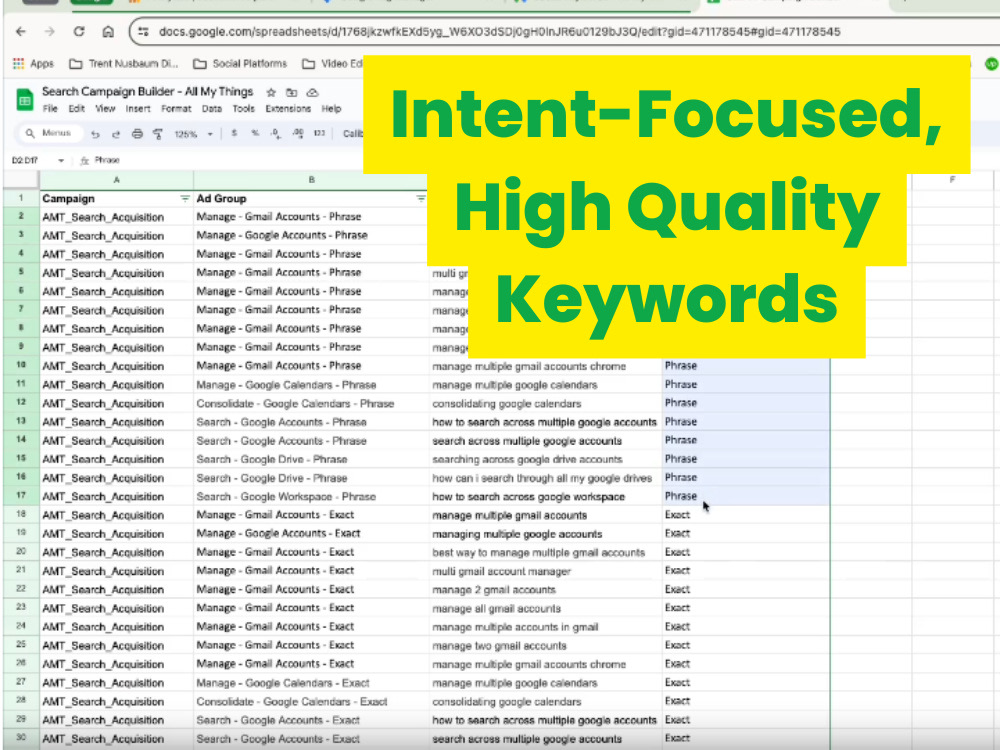Screen dimensions: 1000x750
Task: Open the Social Platforms bookmark folder
Action: pyautogui.click(x=240, y=64)
